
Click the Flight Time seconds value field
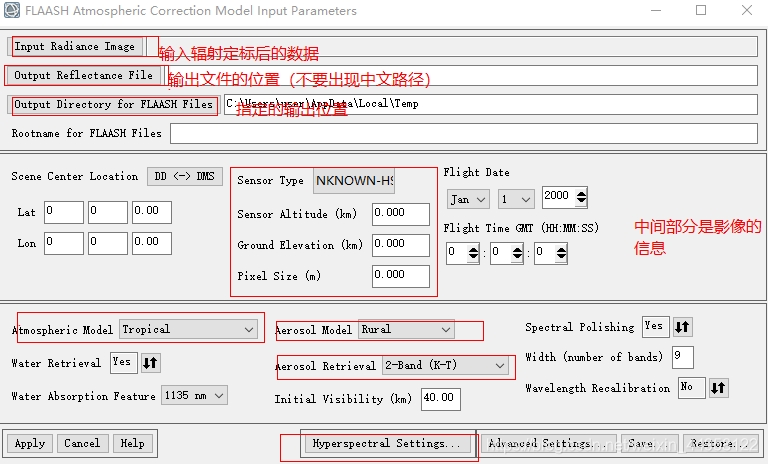tap(545, 253)
